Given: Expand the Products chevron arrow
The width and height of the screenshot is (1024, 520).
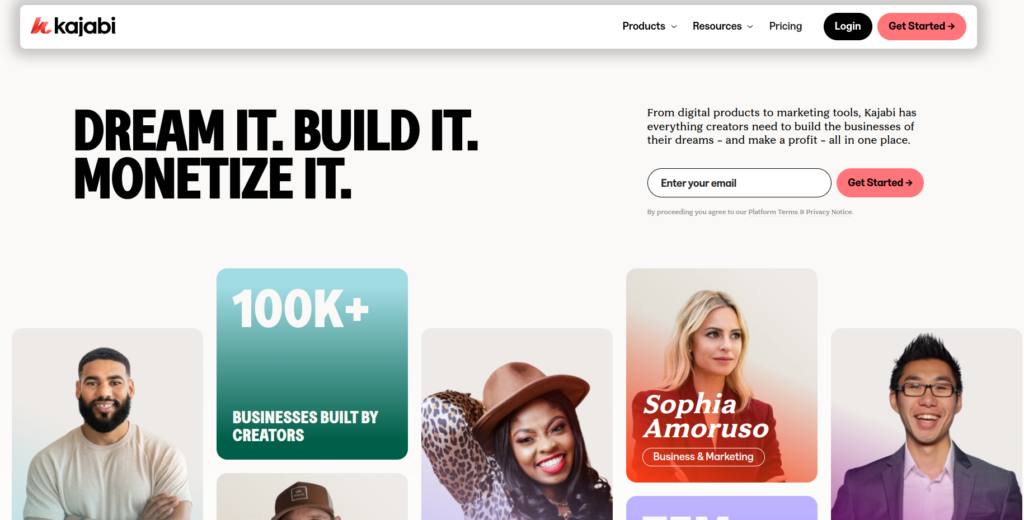Looking at the screenshot, I should click(x=674, y=27).
